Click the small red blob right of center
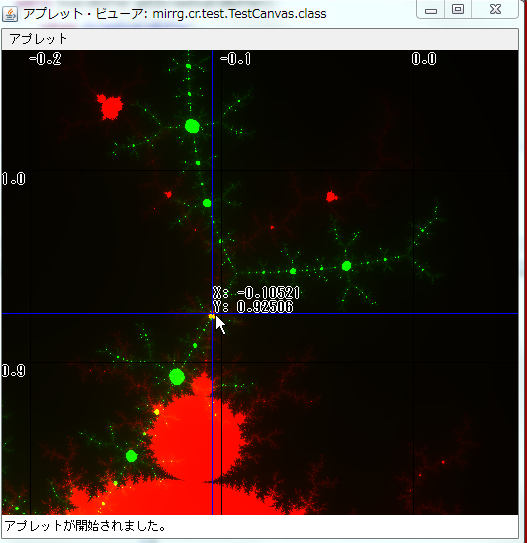The image size is (527, 543). [332, 197]
